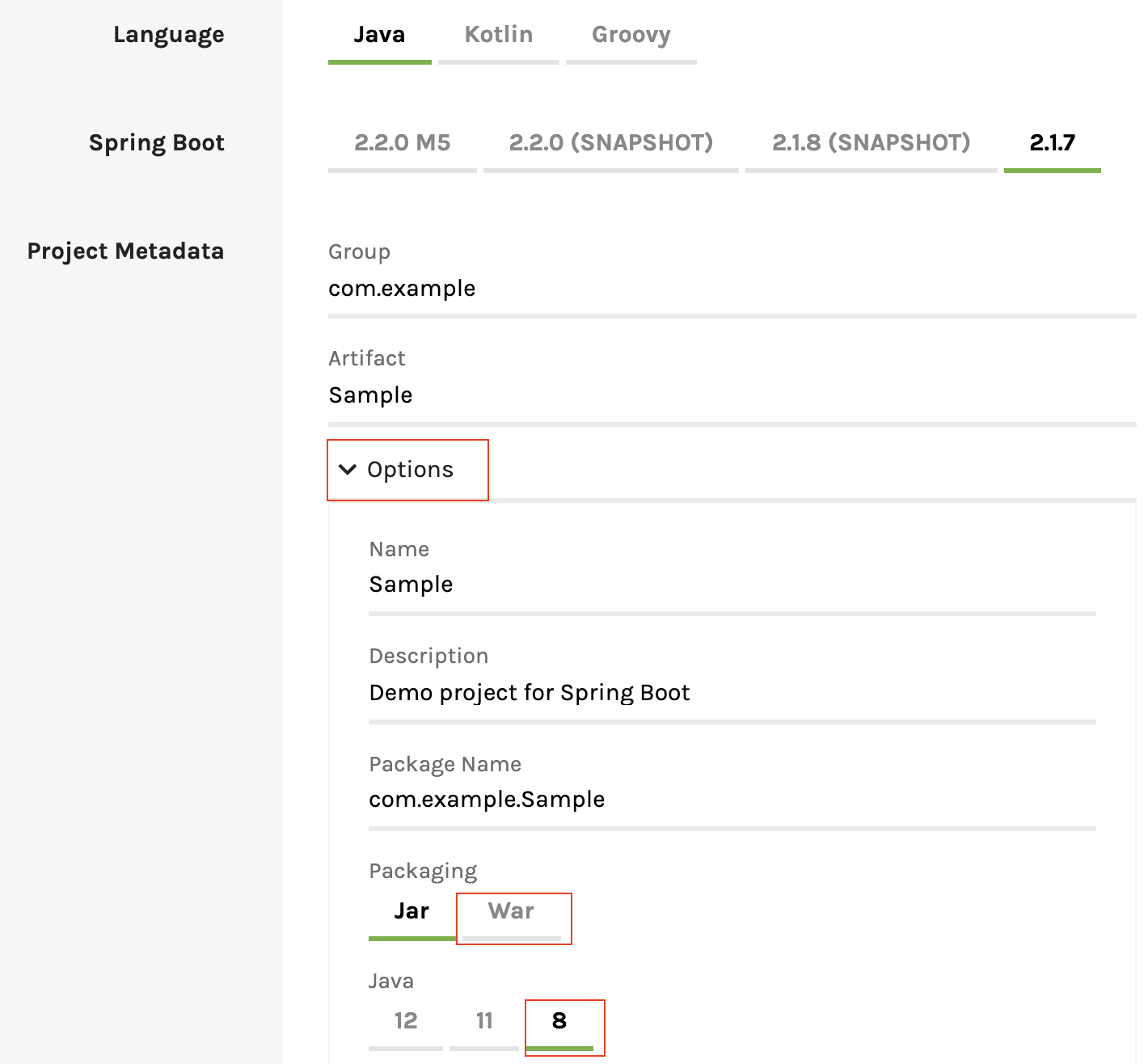The width and height of the screenshot is (1148, 1064).
Task: Choose Kotlin as the project language
Action: tap(498, 35)
